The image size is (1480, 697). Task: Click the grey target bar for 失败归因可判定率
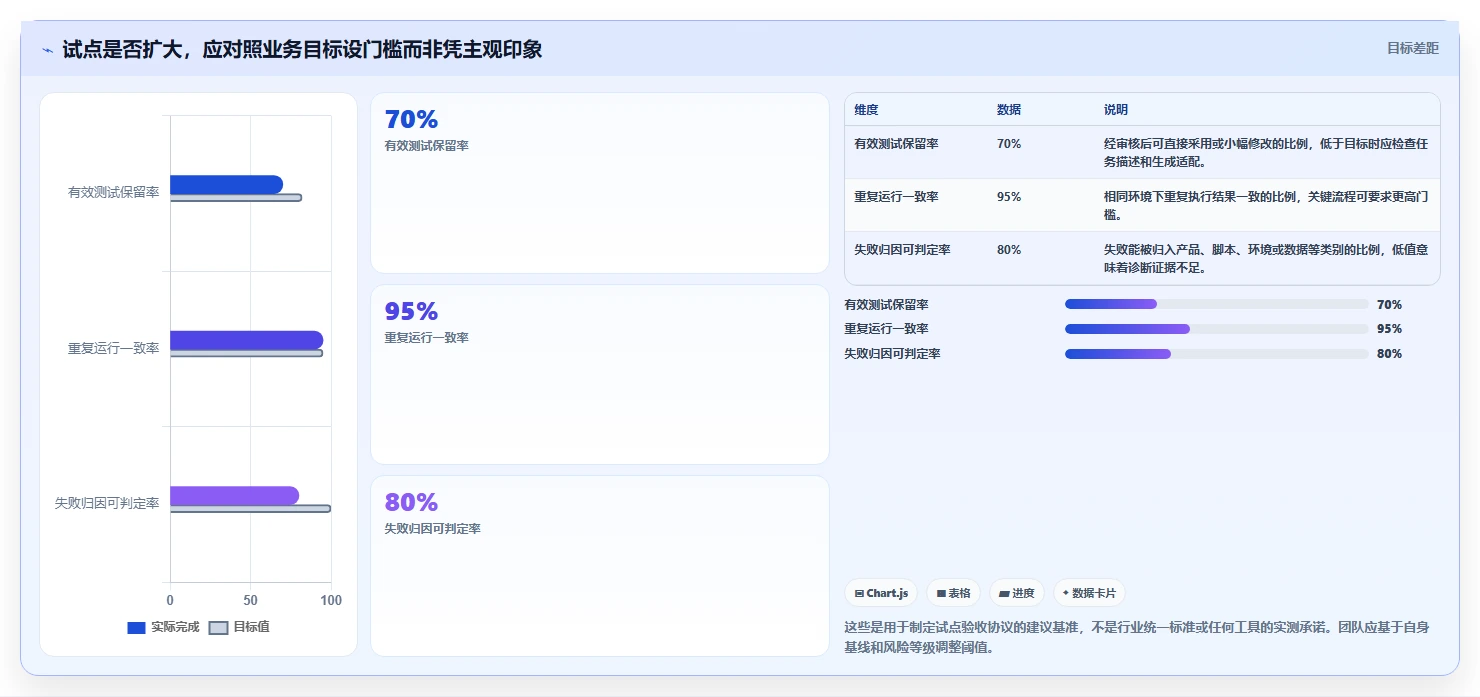pyautogui.click(x=250, y=509)
